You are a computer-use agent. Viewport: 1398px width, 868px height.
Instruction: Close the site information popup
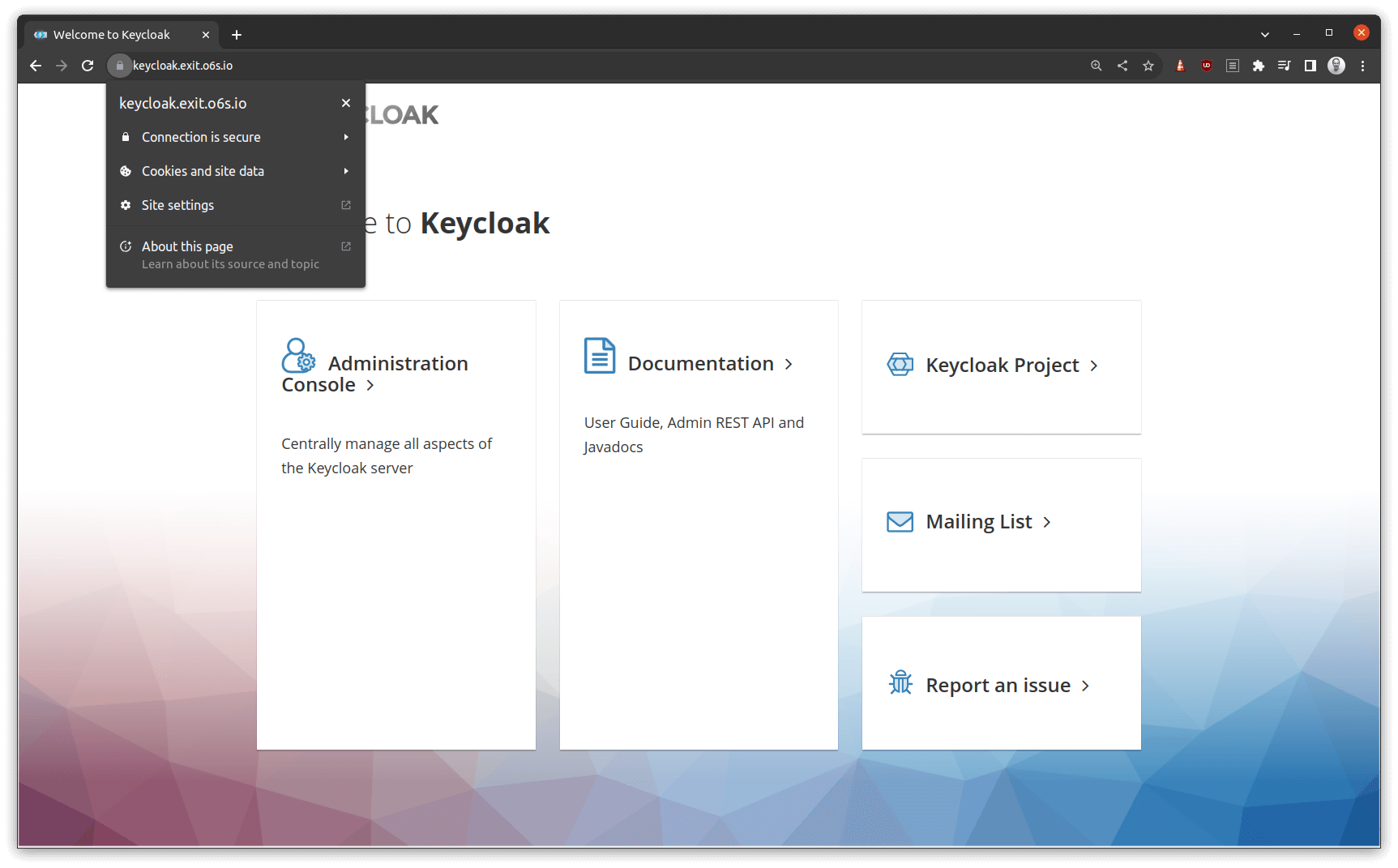click(x=346, y=103)
